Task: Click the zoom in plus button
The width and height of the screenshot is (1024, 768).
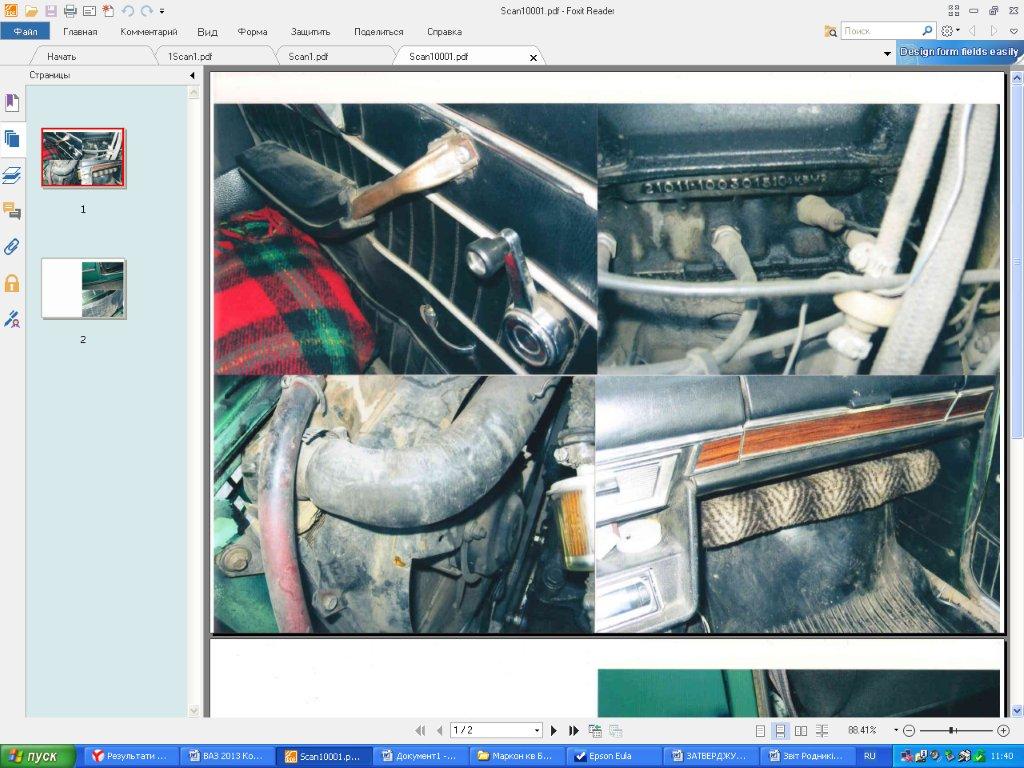Action: [1004, 730]
